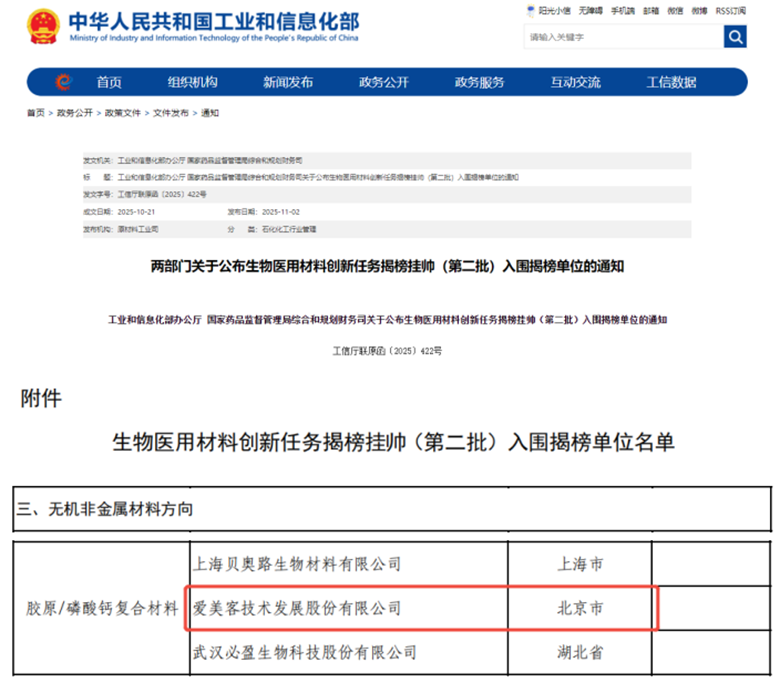Click the 成文日期 value 2025-10-21
The height and width of the screenshot is (683, 780).
pos(136,212)
